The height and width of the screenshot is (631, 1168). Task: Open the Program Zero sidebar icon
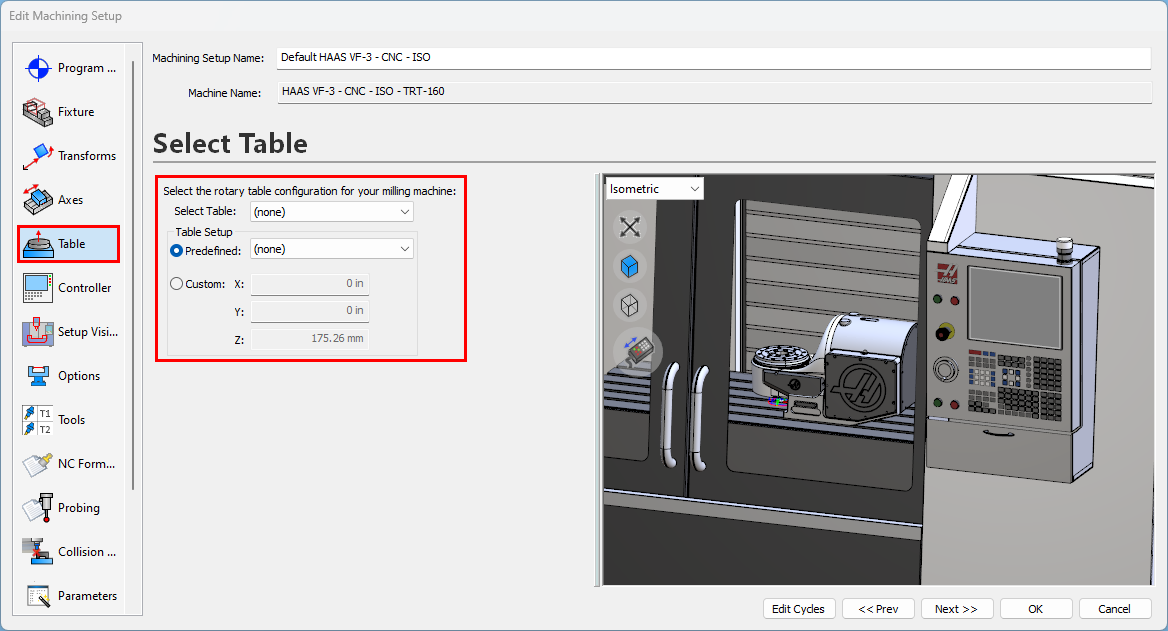(37, 68)
